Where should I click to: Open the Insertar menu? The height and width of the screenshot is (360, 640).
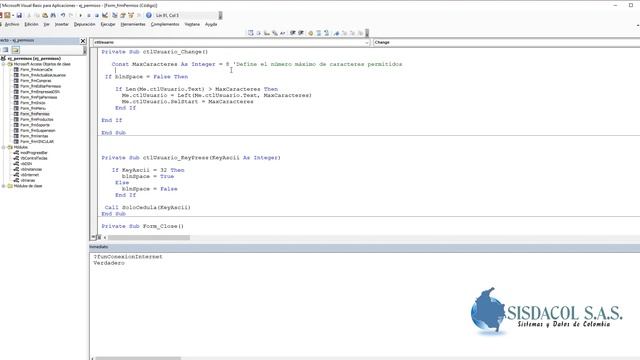tap(62, 24)
